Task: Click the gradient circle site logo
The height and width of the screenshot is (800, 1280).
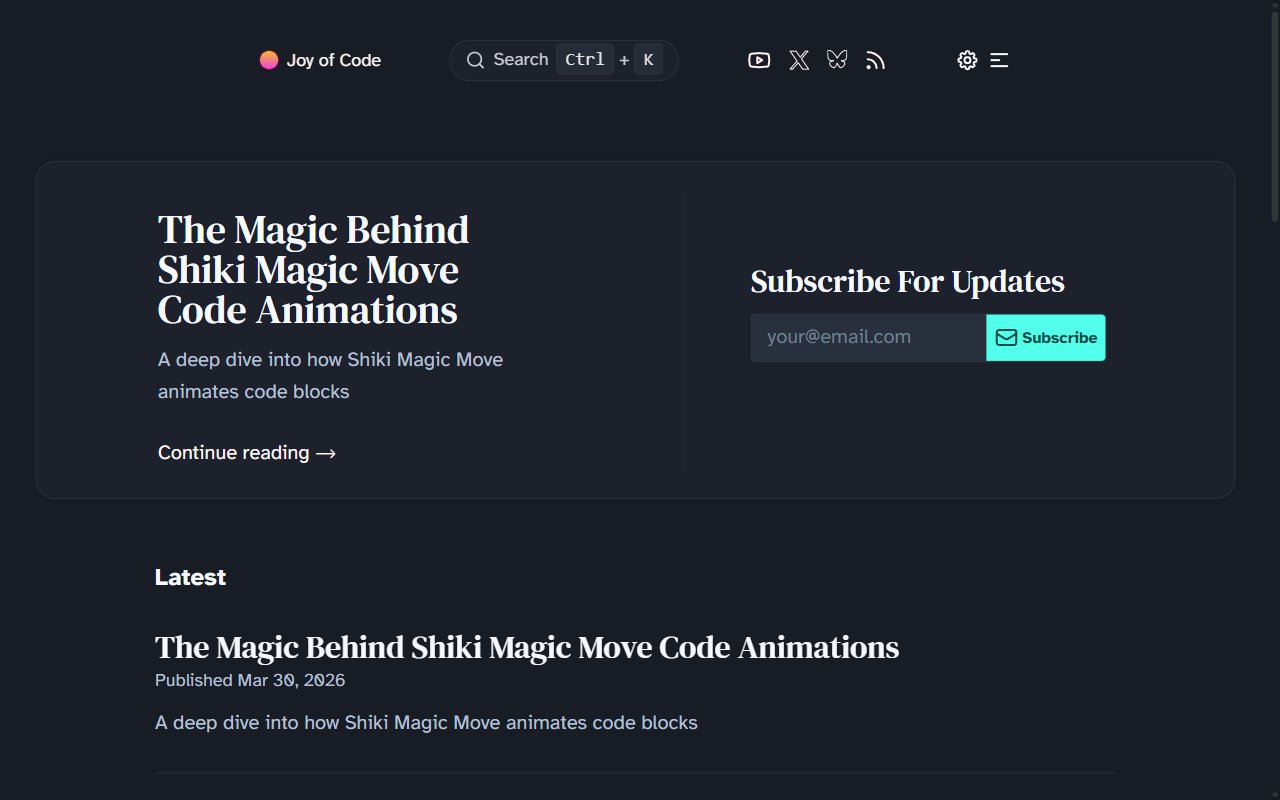Action: [x=269, y=60]
